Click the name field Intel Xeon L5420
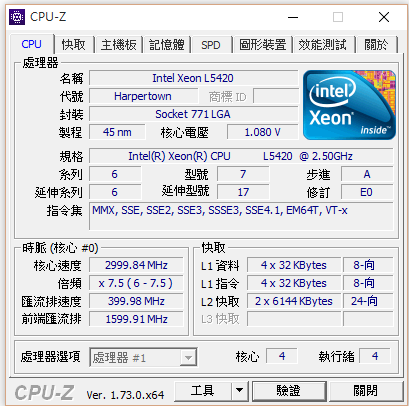Image resolution: width=409 pixels, height=406 pixels. [193, 78]
